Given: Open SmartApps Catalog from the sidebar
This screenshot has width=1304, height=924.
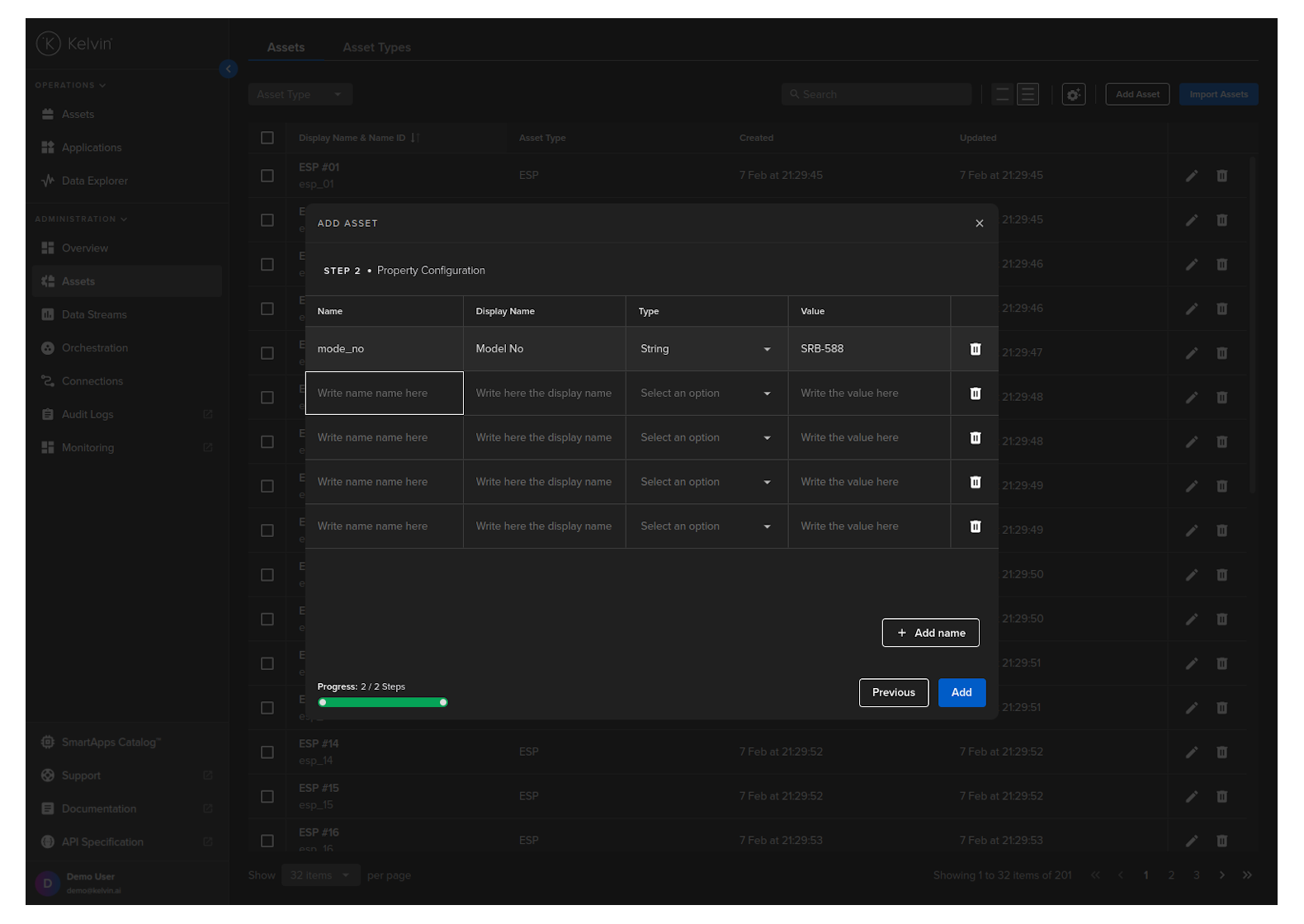Looking at the screenshot, I should pyautogui.click(x=111, y=742).
